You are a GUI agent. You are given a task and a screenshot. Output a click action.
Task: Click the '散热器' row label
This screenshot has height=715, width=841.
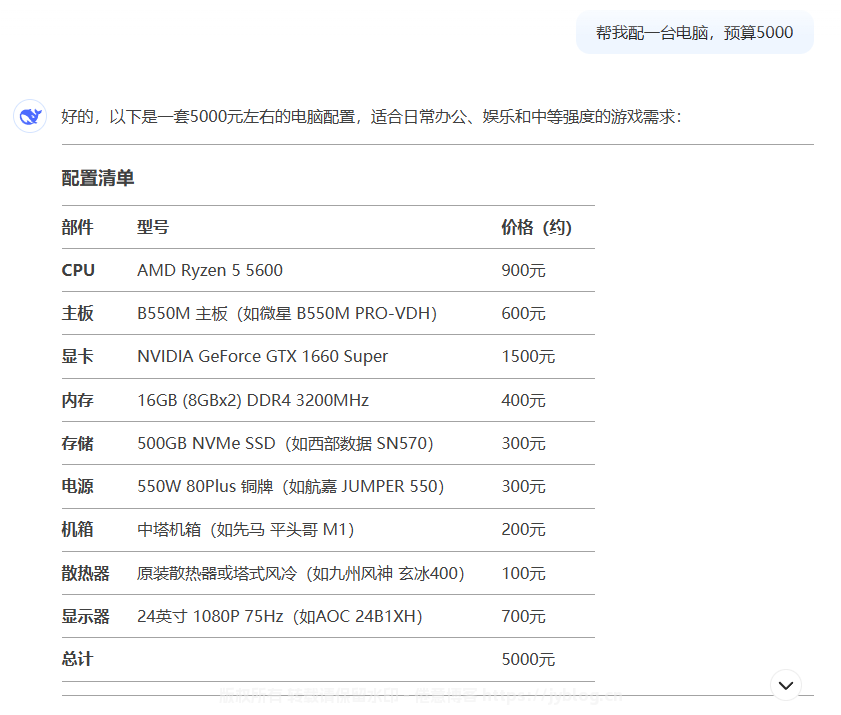point(86,573)
